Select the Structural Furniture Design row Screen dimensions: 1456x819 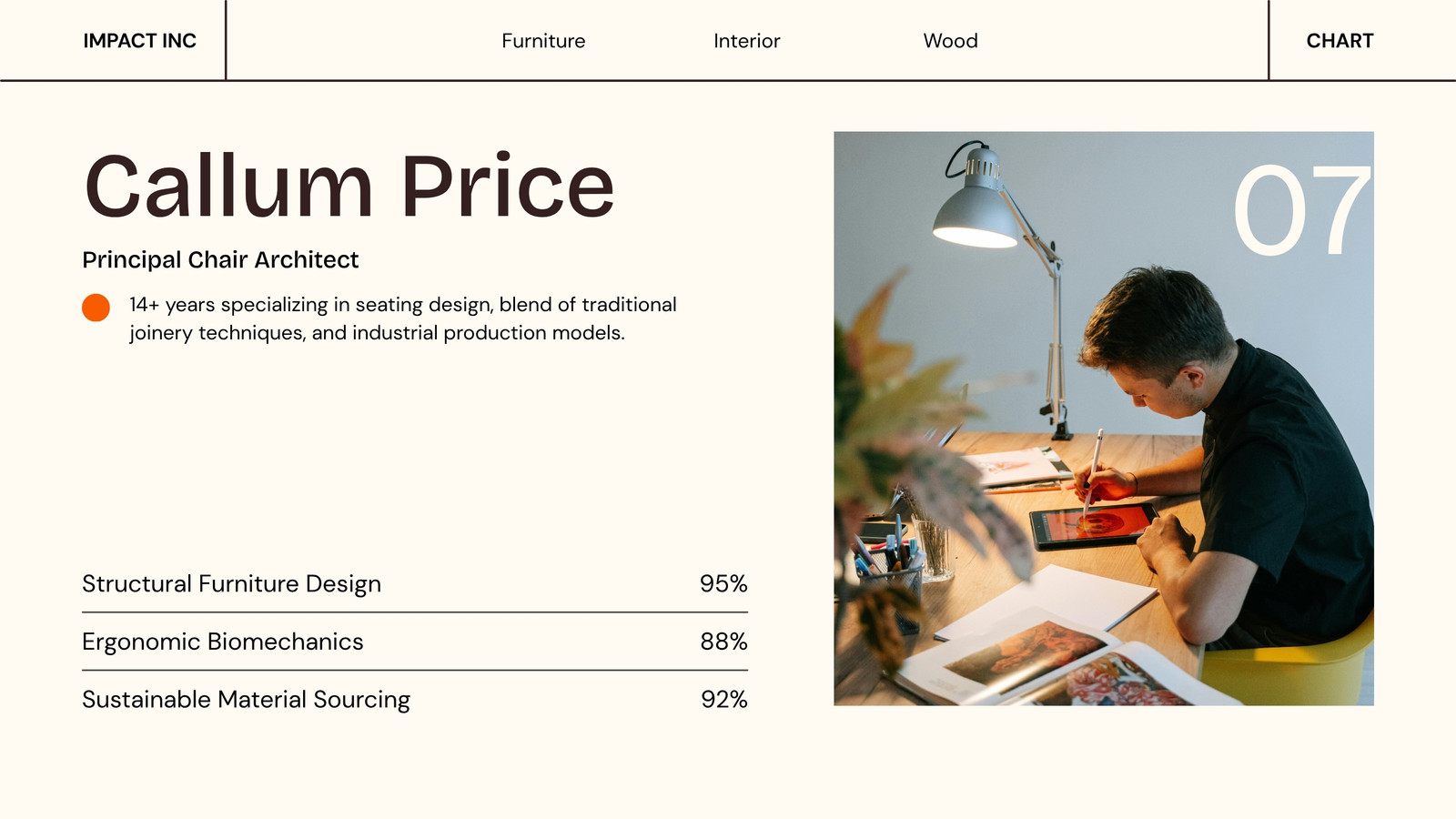click(415, 583)
